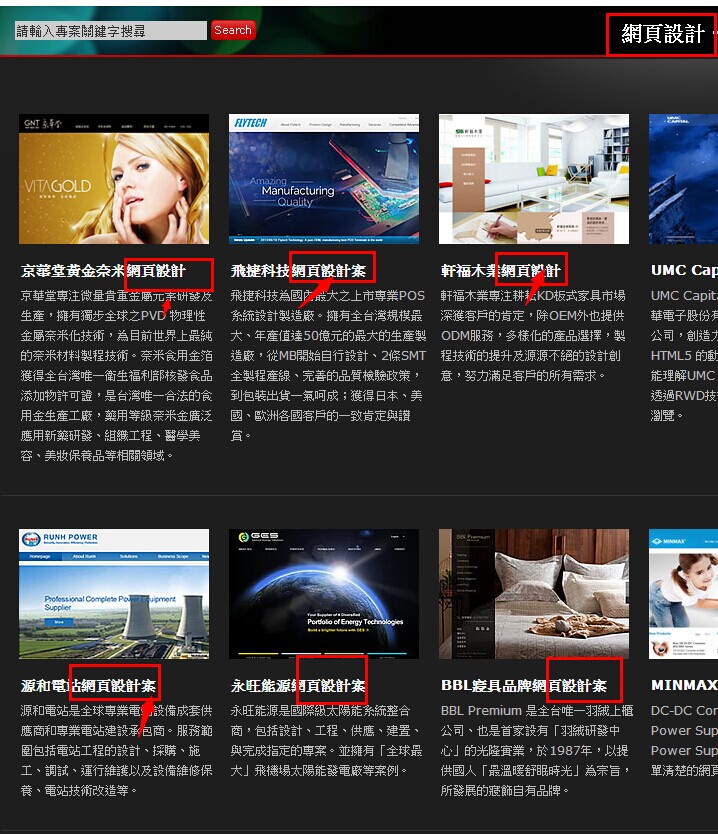Open the VITAGOLD website thumbnail
This screenshot has width=718, height=834.
114,179
